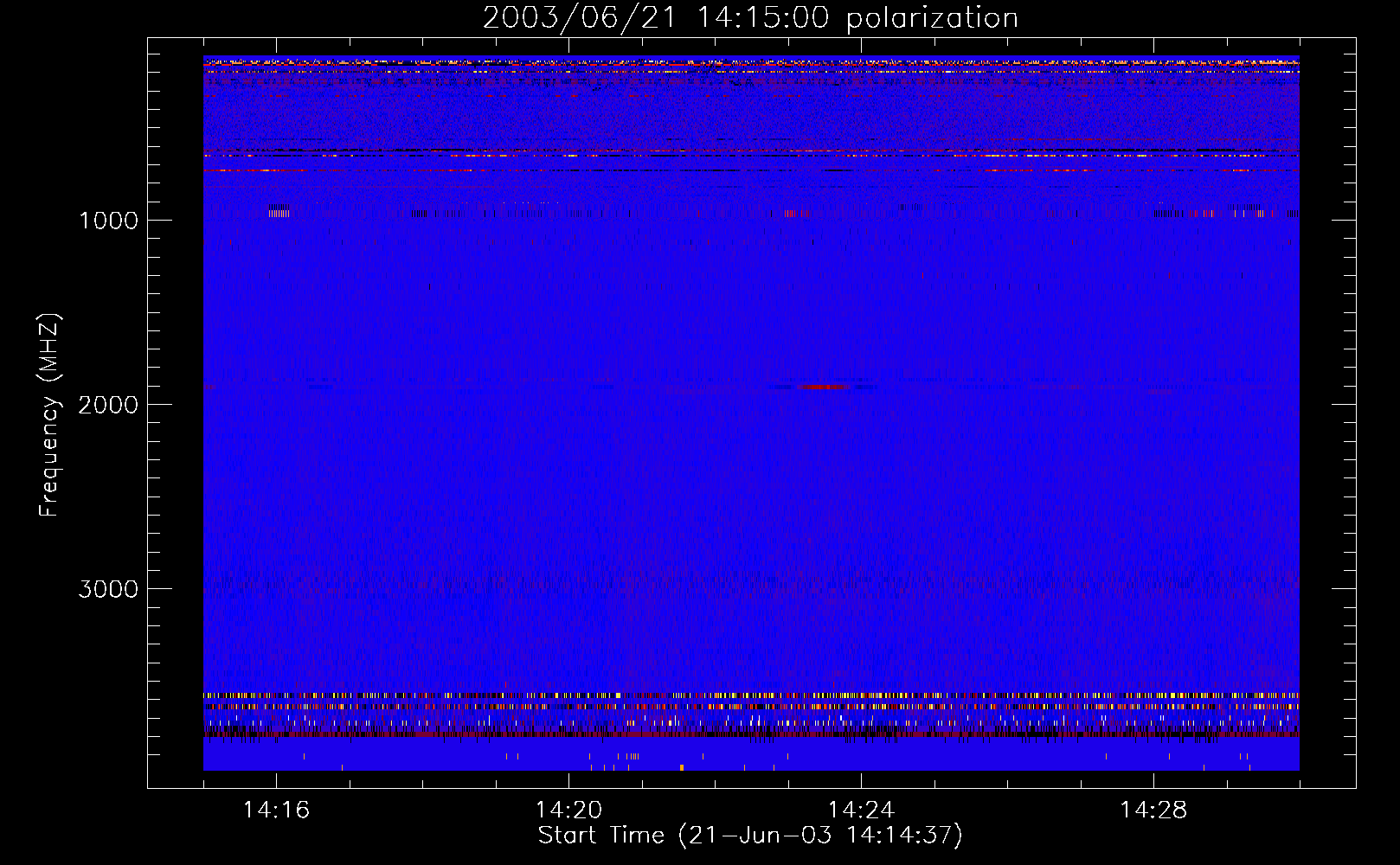
Task: Click the '1000' frequency tick label
Action: [x=108, y=221]
